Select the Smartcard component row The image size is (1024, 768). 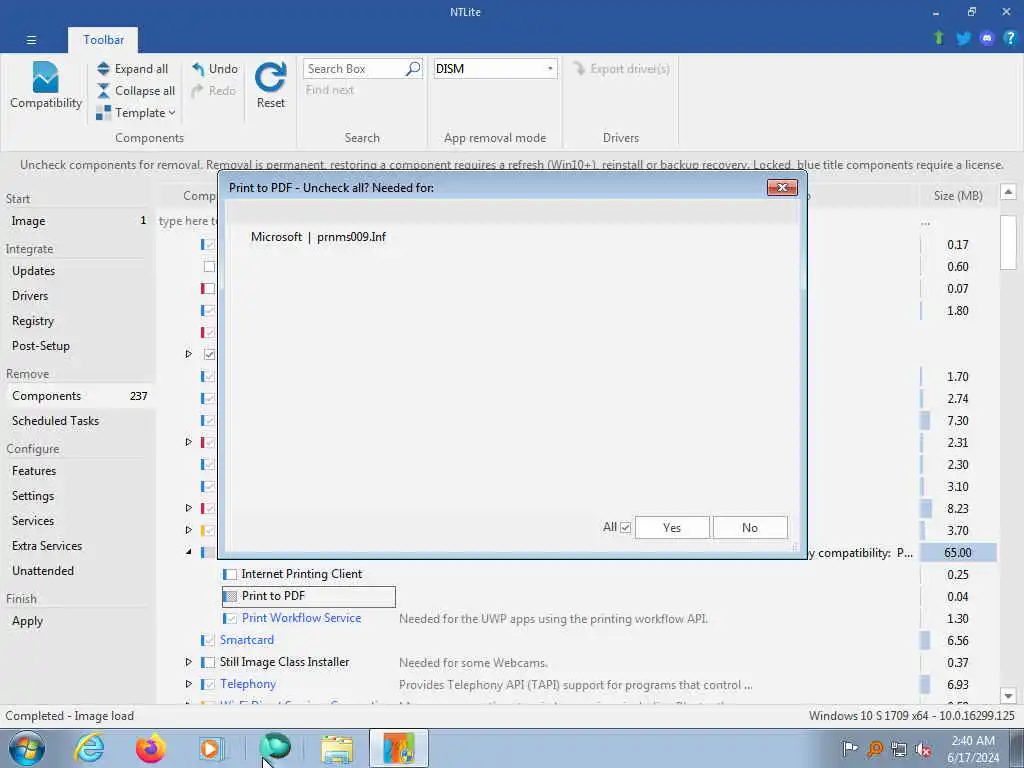coord(247,640)
